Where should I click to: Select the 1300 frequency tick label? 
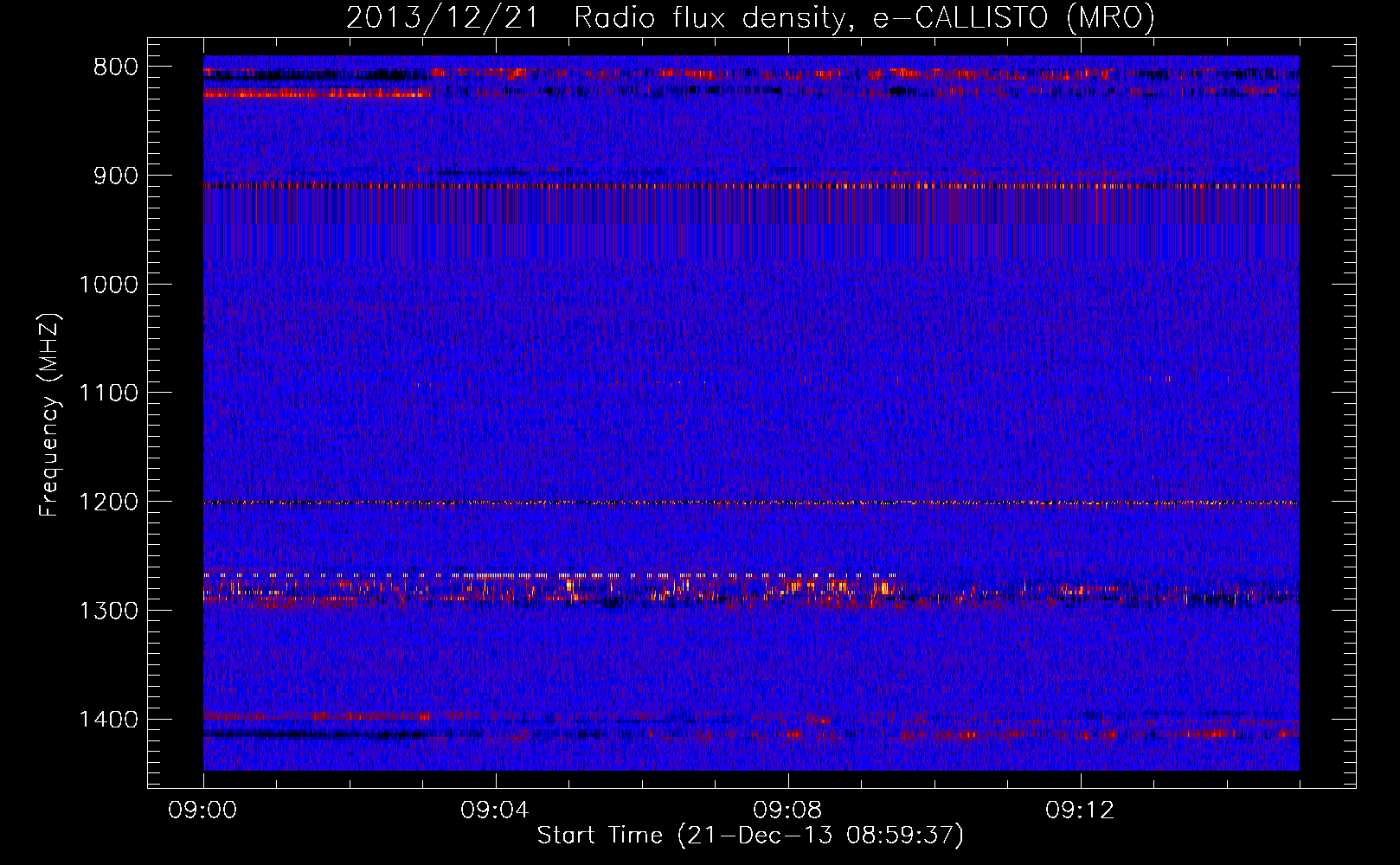click(108, 611)
